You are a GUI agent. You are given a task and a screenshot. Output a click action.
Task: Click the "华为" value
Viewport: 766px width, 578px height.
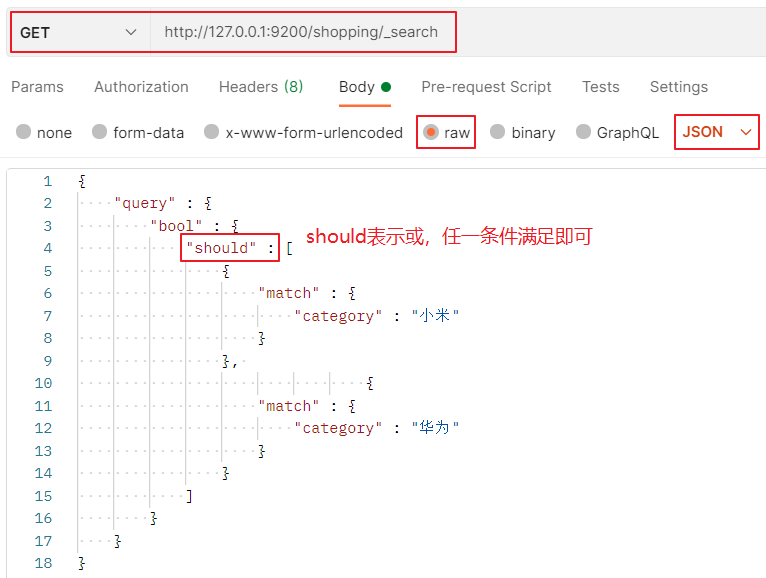(x=435, y=428)
